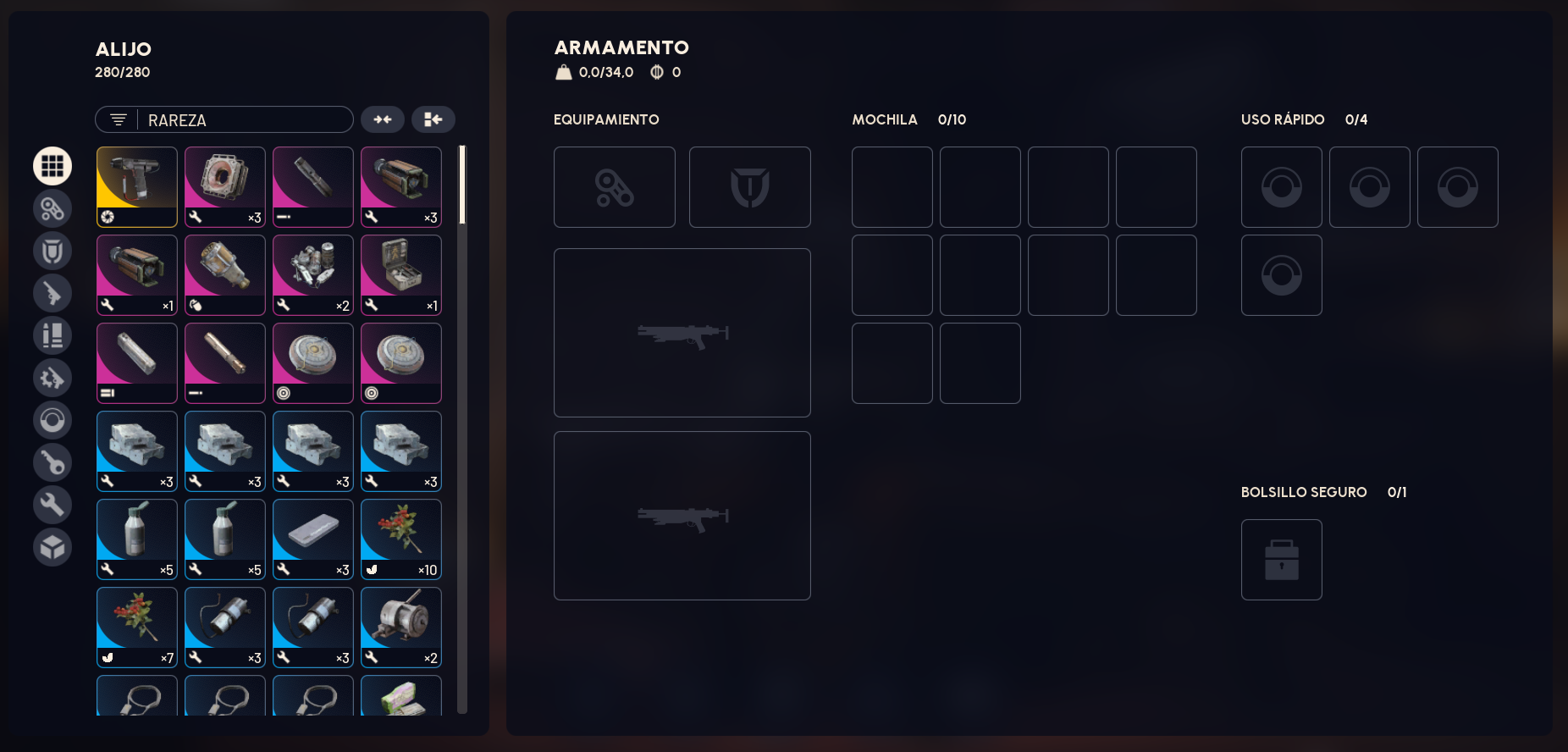Screen dimensions: 1568x752
Task: Filter stash by keys category icon
Action: (52, 462)
